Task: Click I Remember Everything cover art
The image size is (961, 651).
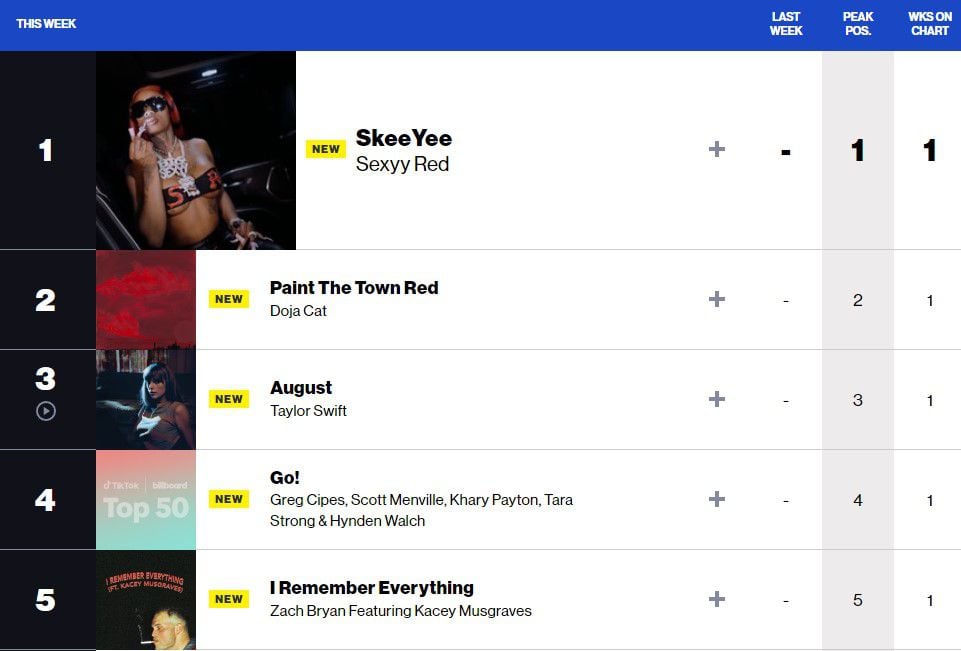Action: pyautogui.click(x=146, y=599)
